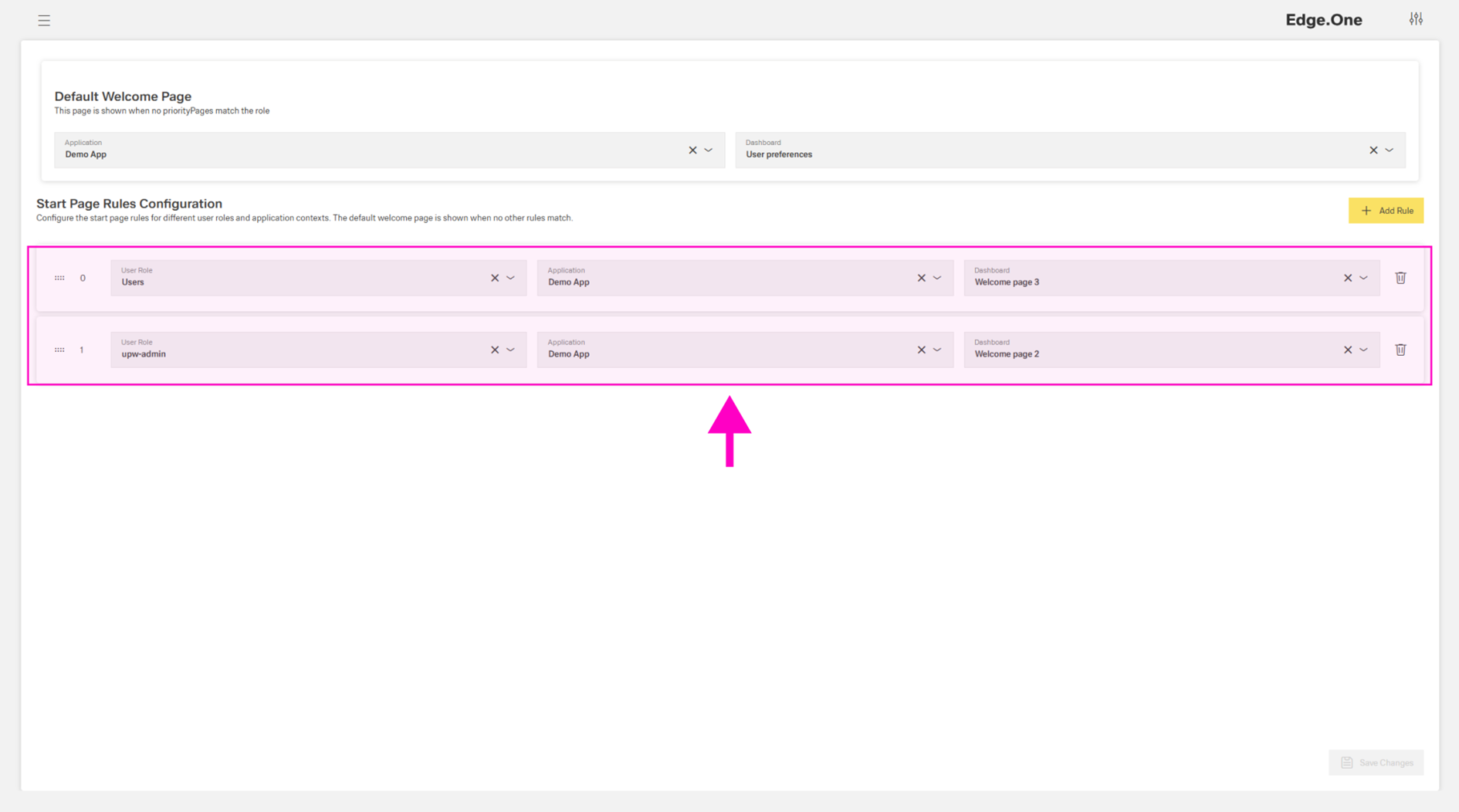Grab the drag handle of rule 0
1459x812 pixels.
tap(59, 278)
